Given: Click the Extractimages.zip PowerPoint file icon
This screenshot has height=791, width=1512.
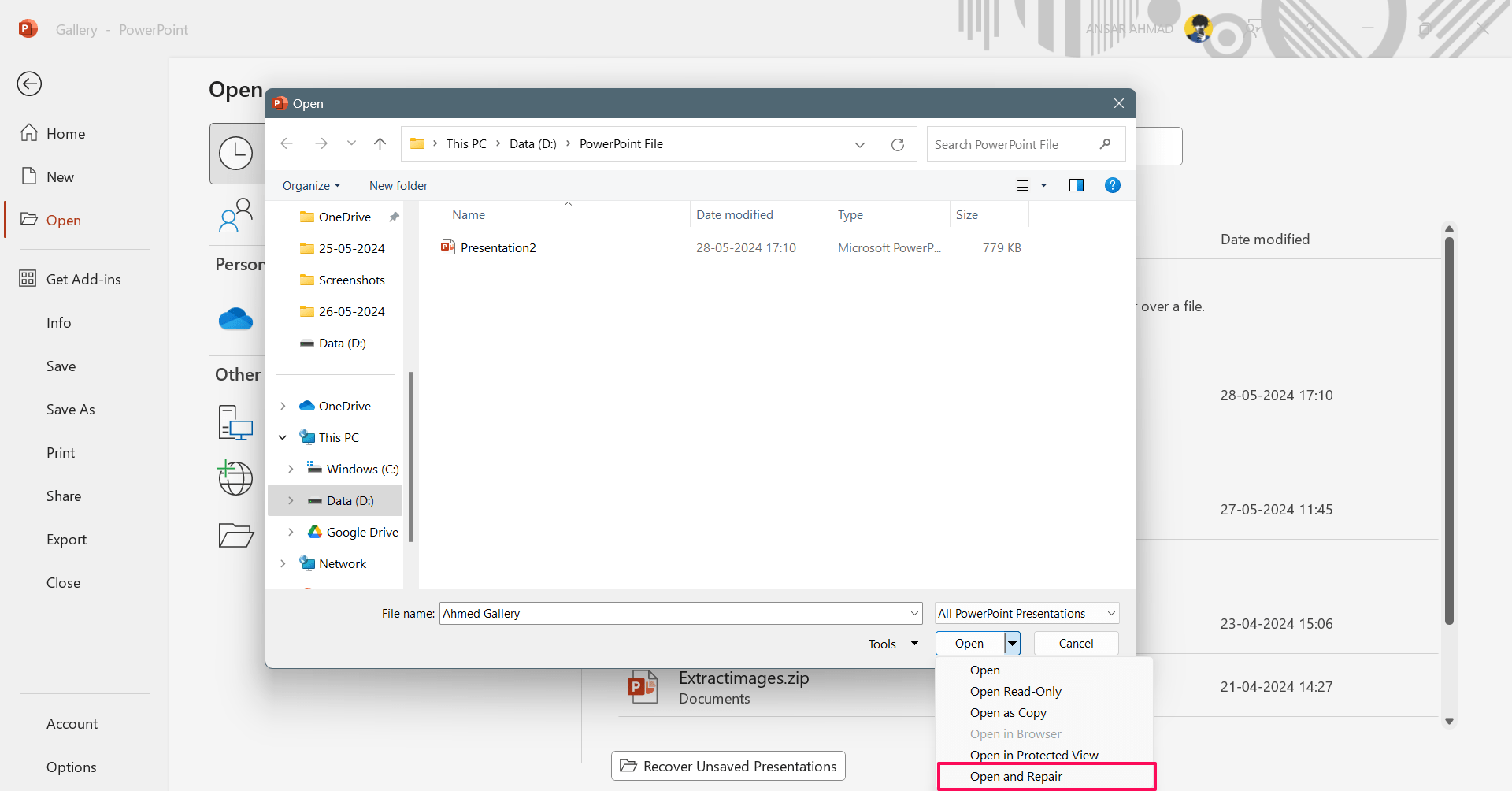Looking at the screenshot, I should pos(643,687).
